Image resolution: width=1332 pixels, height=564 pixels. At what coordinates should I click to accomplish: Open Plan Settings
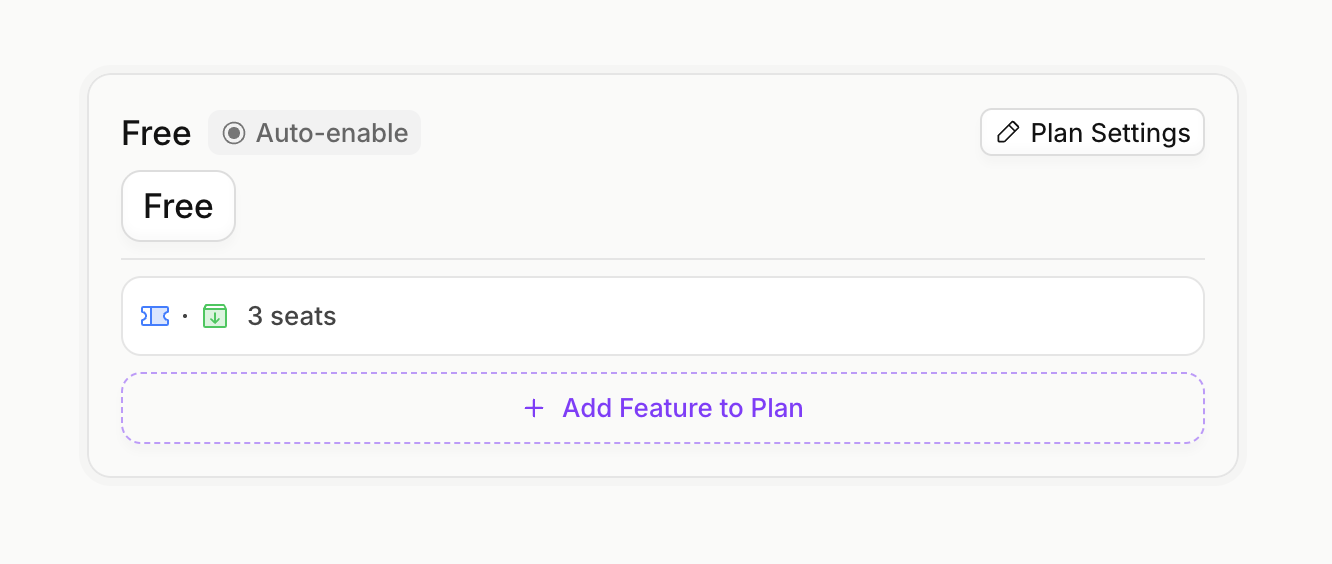click(1092, 133)
